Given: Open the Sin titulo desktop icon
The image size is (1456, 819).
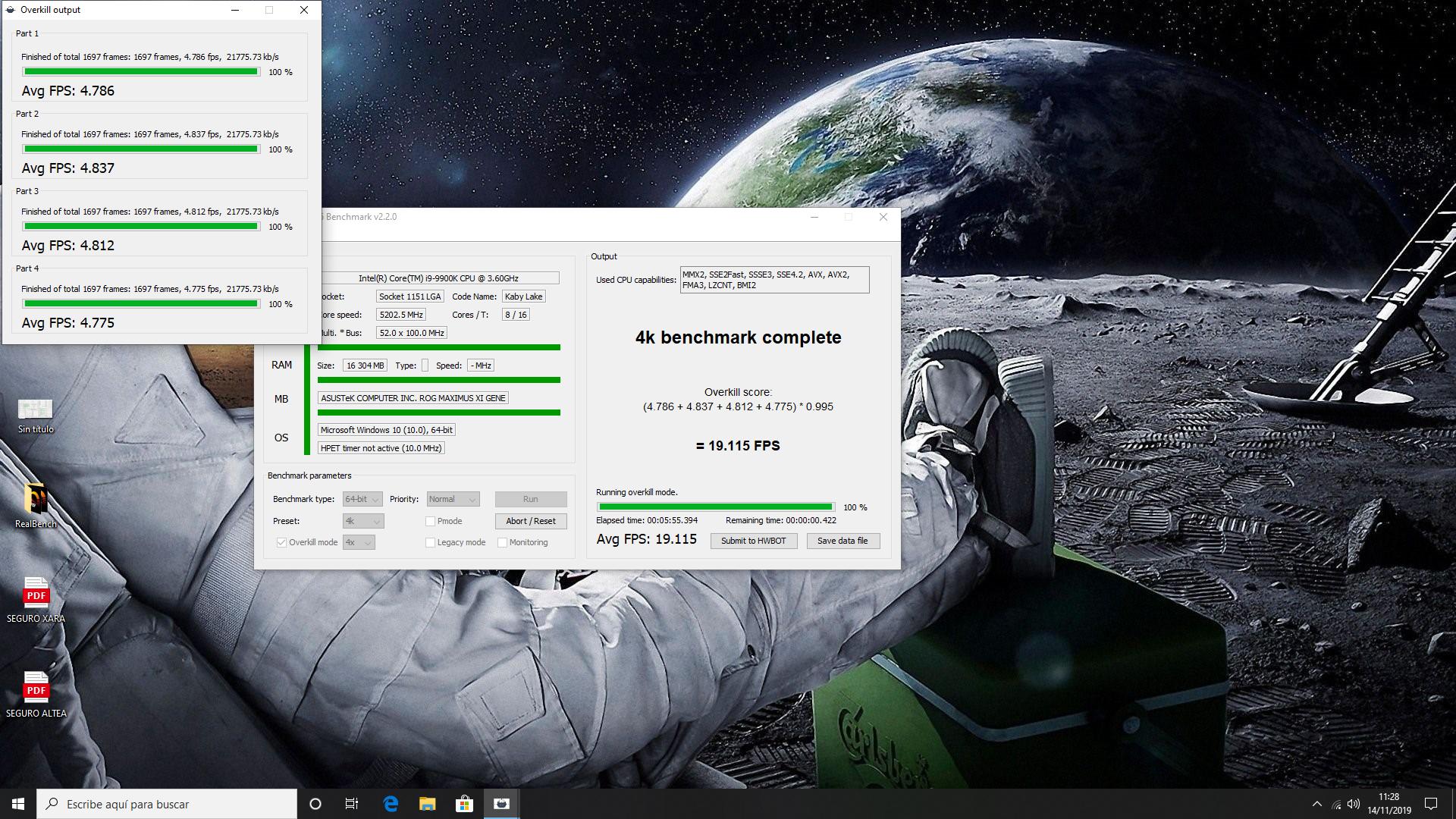Looking at the screenshot, I should (x=36, y=410).
